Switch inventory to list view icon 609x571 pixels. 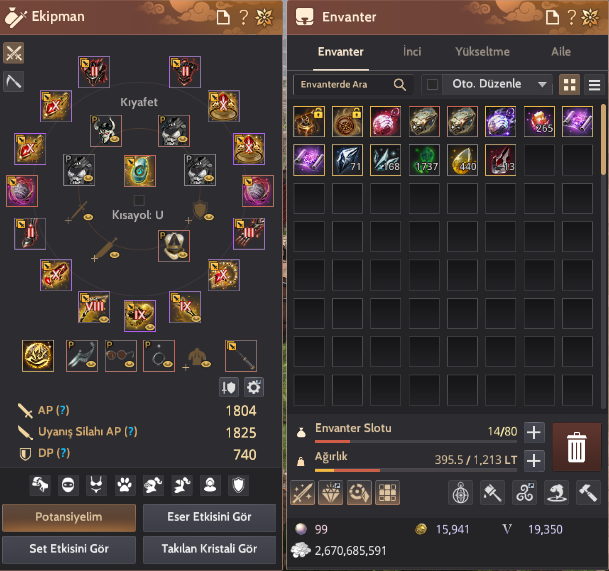click(594, 85)
